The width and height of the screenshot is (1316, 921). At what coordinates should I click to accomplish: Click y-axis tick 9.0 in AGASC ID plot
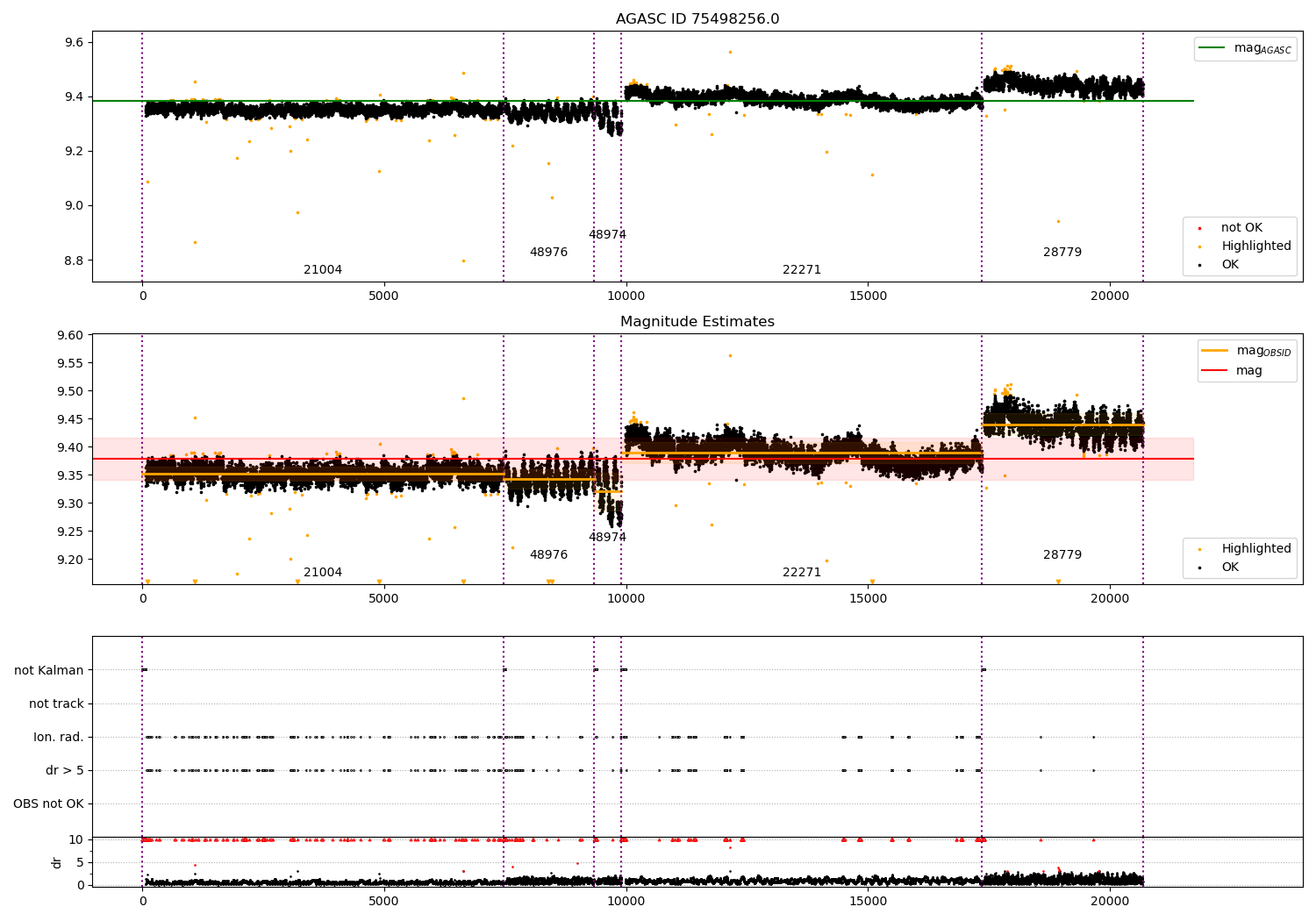pos(75,206)
